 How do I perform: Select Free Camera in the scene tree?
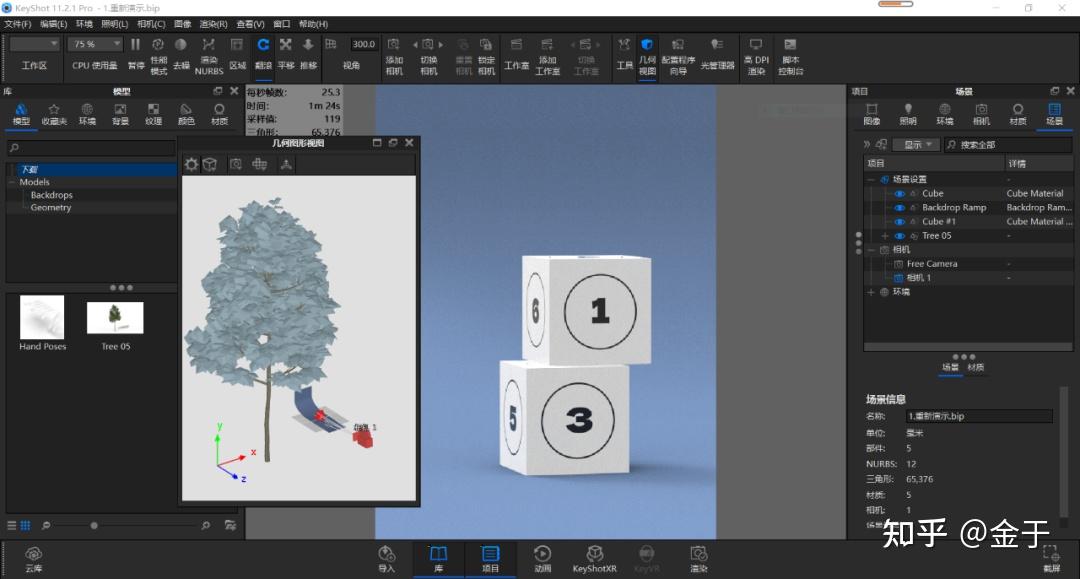click(931, 264)
